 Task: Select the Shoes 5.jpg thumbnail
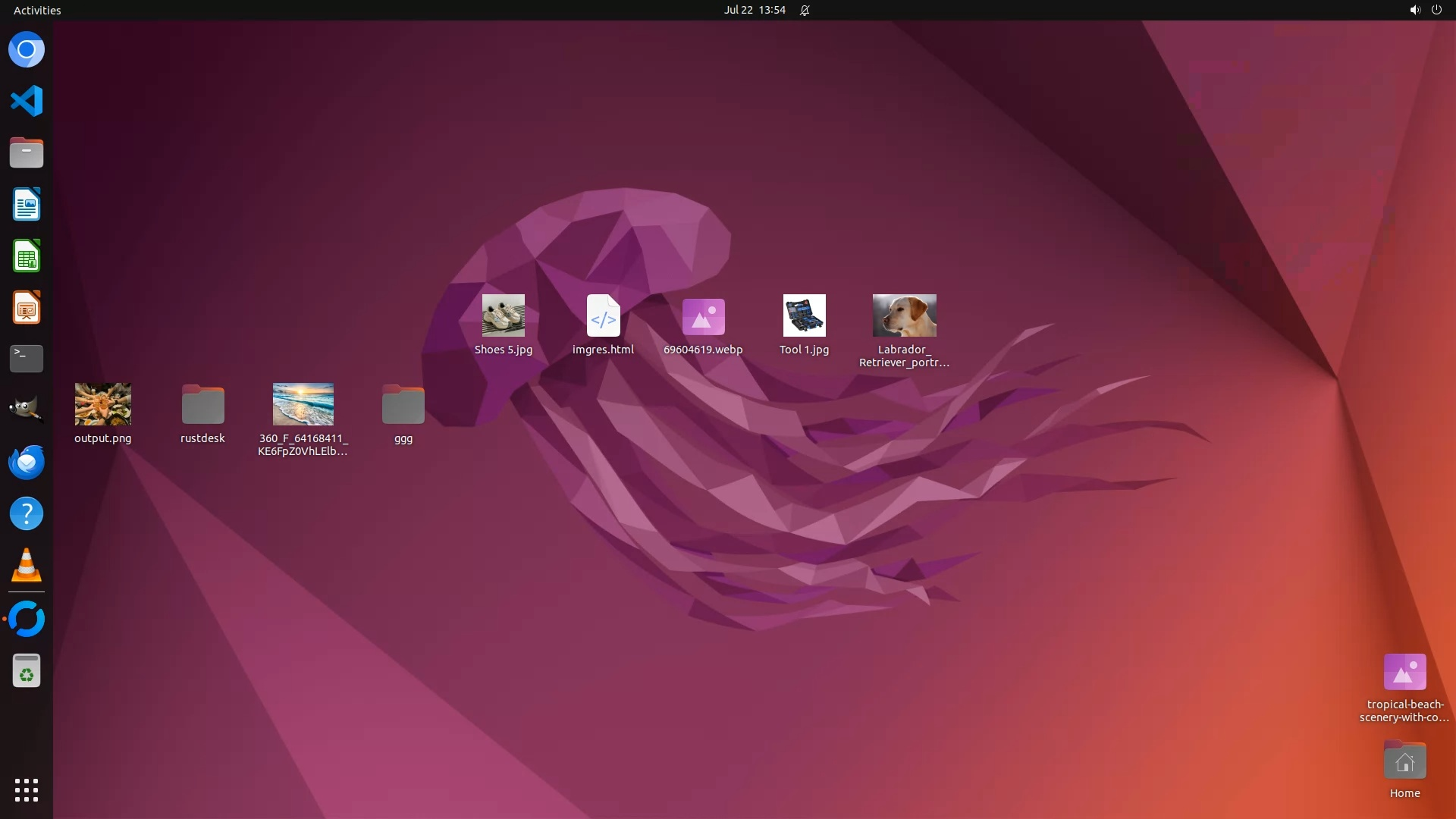click(x=504, y=315)
